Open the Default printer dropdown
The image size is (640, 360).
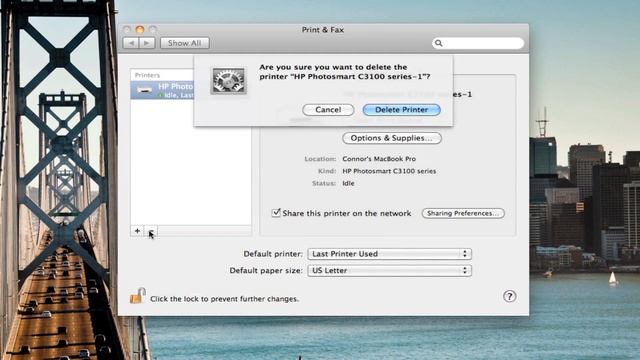tap(389, 254)
